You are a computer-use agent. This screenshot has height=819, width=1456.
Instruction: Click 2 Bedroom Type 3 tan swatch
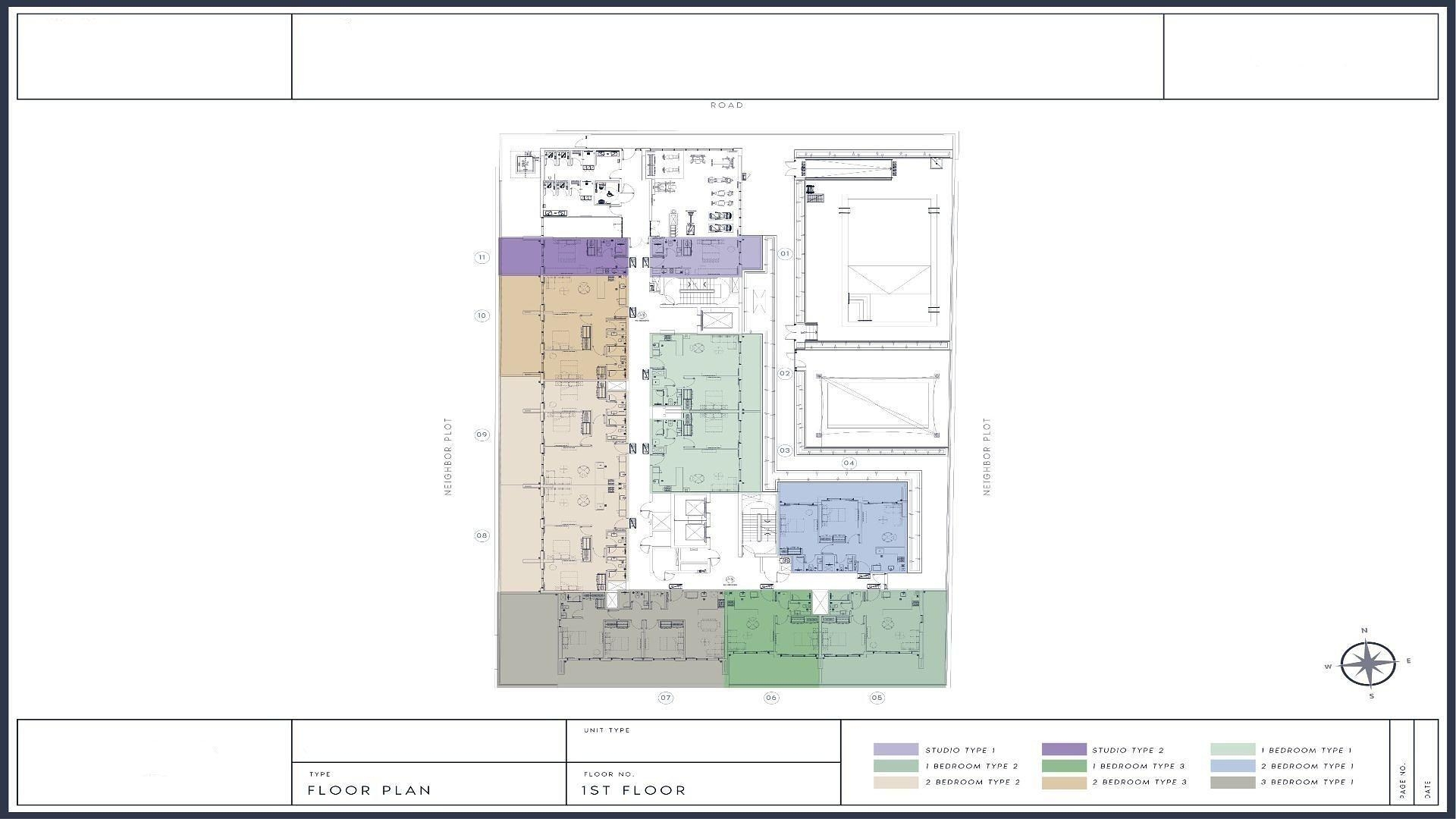pos(1064,782)
